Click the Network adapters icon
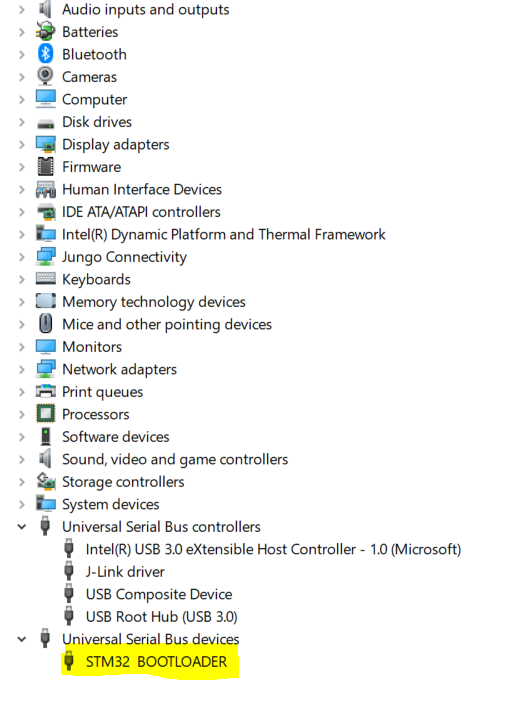Viewport: 526px width, 705px height. pos(45,369)
